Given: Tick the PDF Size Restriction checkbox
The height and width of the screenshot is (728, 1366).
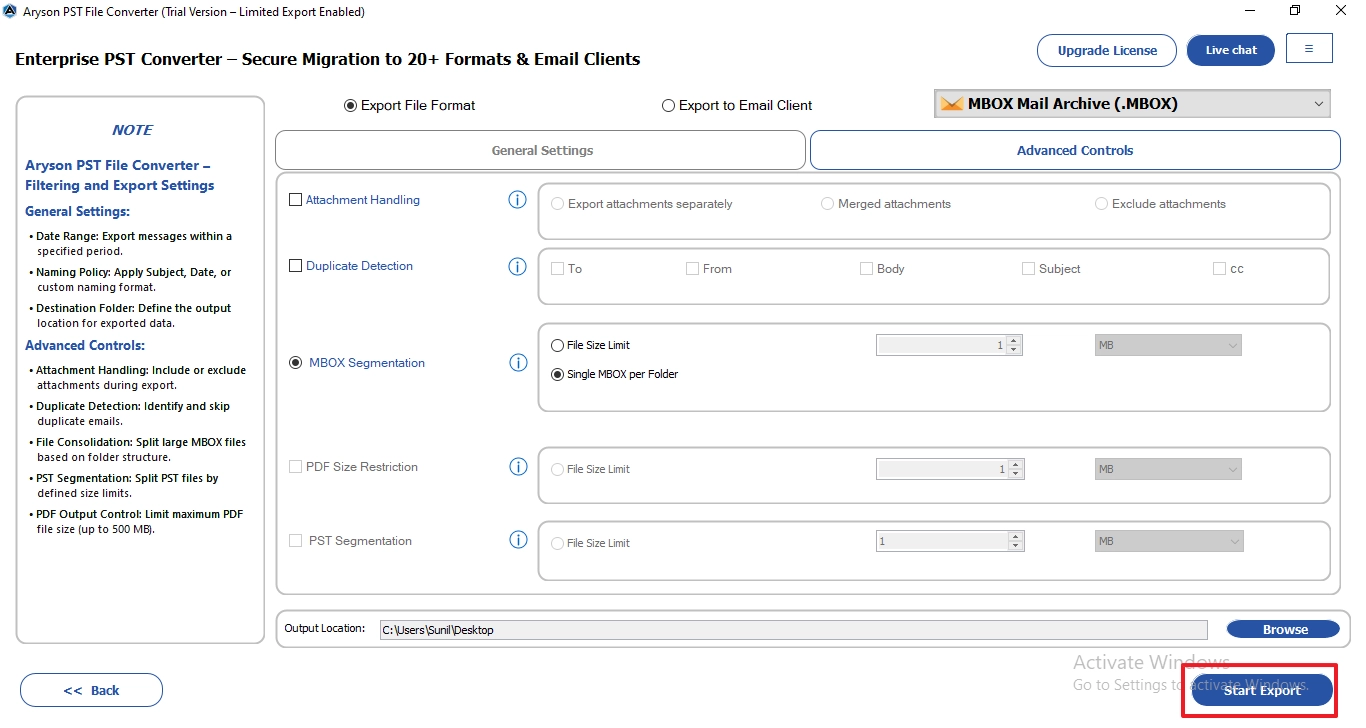Looking at the screenshot, I should (x=295, y=467).
